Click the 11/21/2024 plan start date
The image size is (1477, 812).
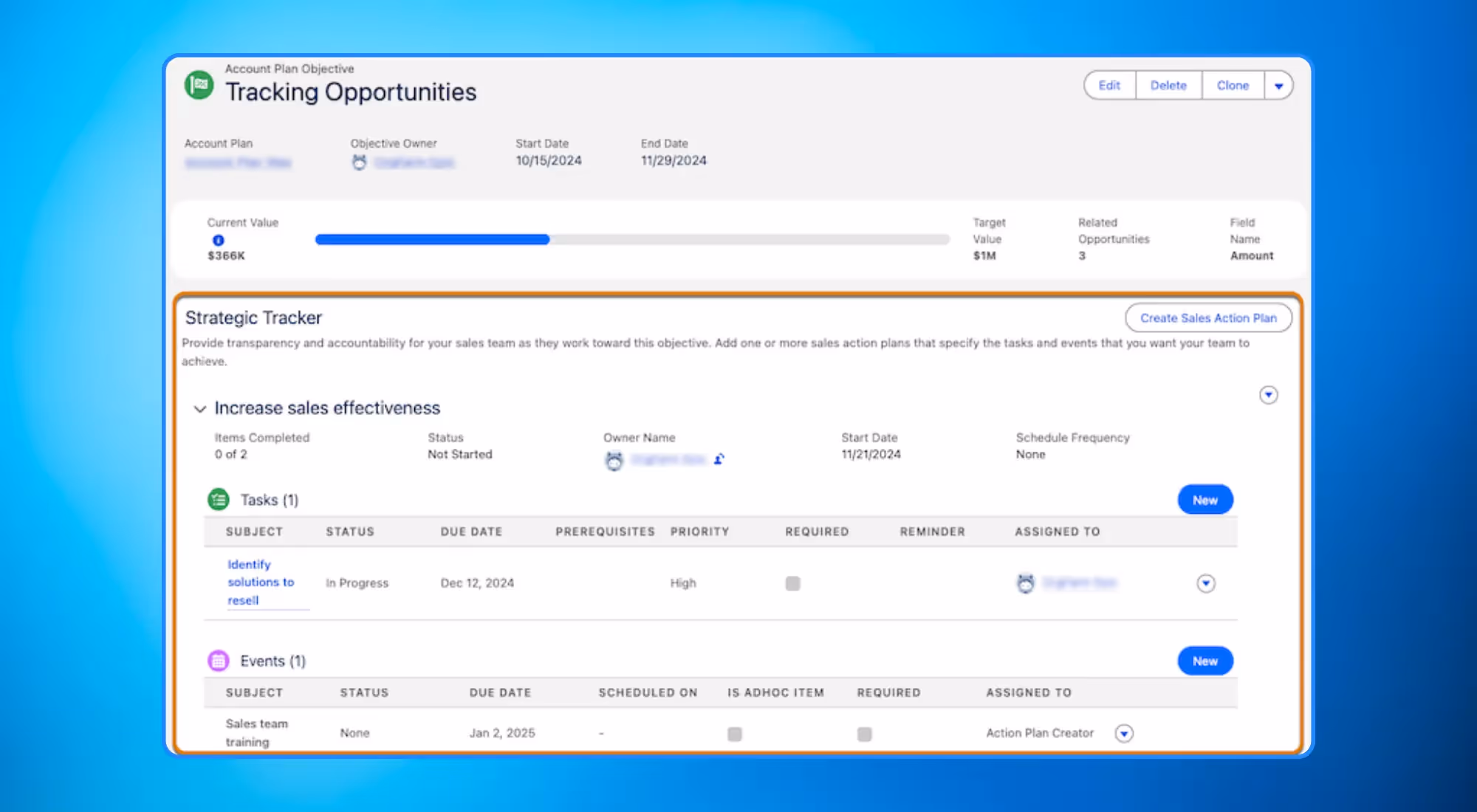(x=871, y=455)
